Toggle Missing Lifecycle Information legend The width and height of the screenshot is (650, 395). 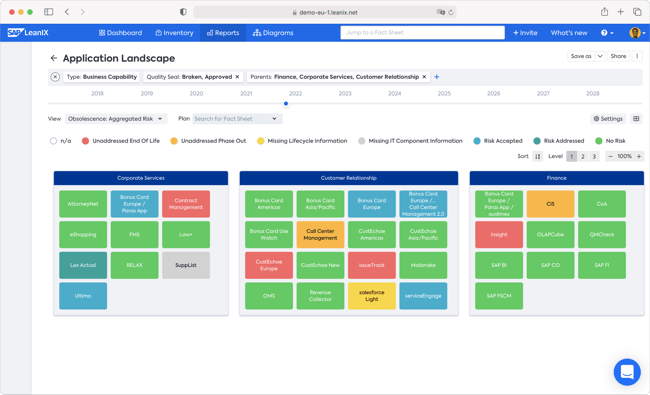tap(302, 141)
